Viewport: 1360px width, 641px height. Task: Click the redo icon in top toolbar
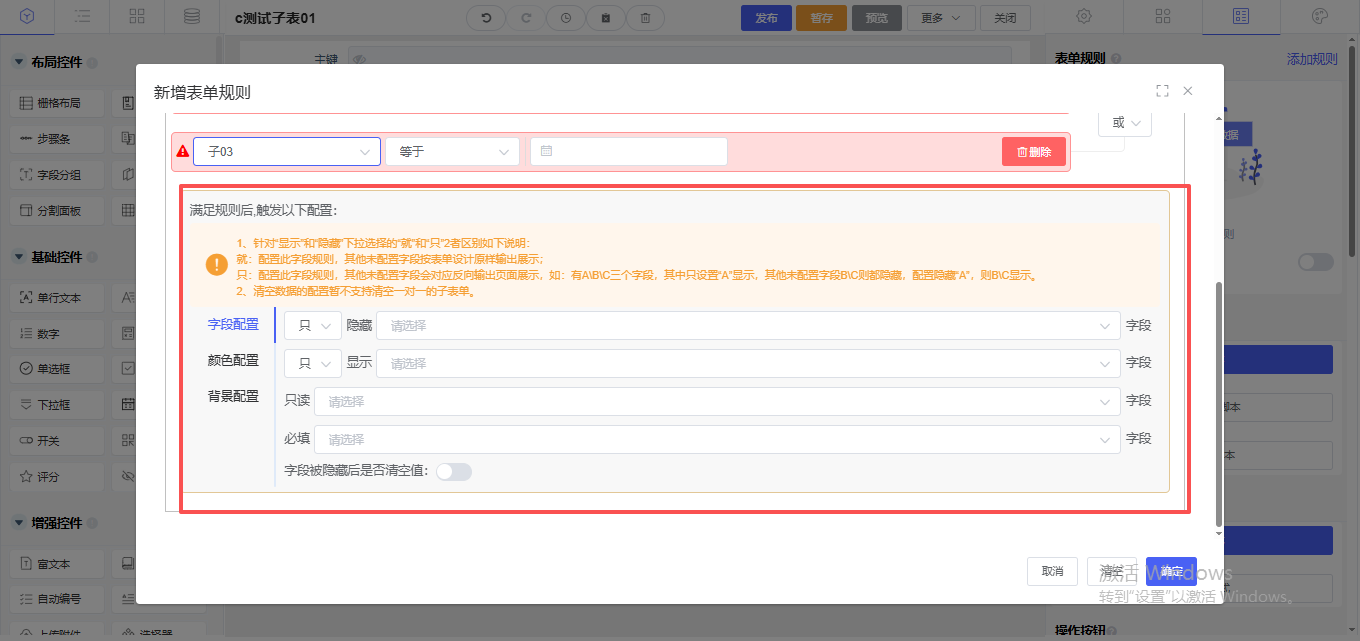click(x=526, y=18)
